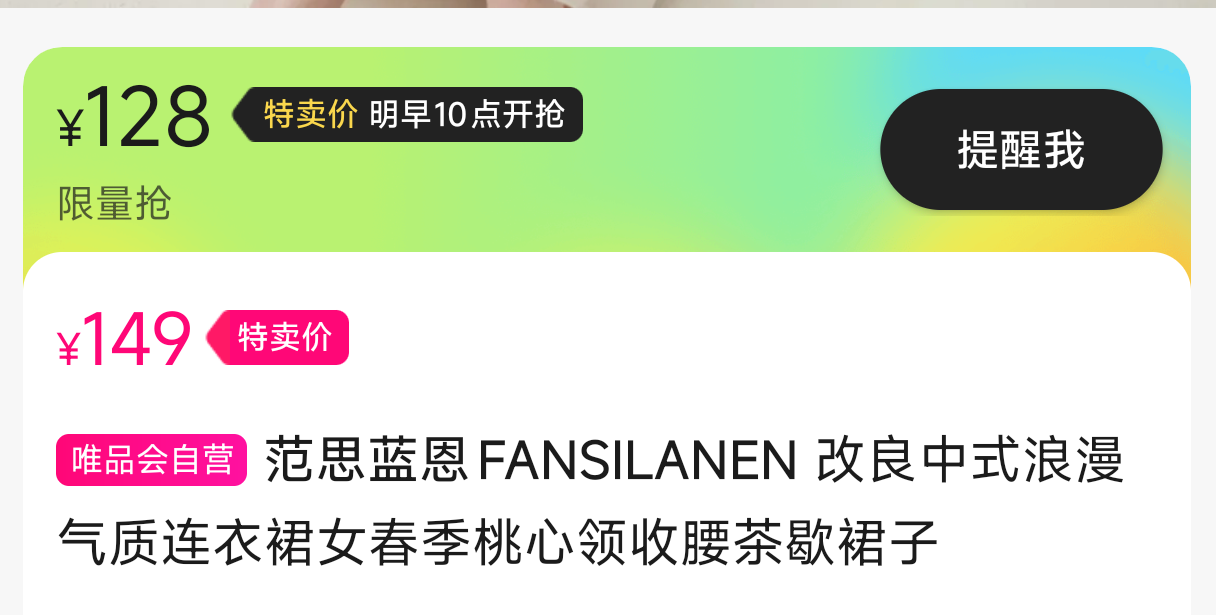Click the yellow 特卖价 label text
This screenshot has height=615, width=1216.
311,115
